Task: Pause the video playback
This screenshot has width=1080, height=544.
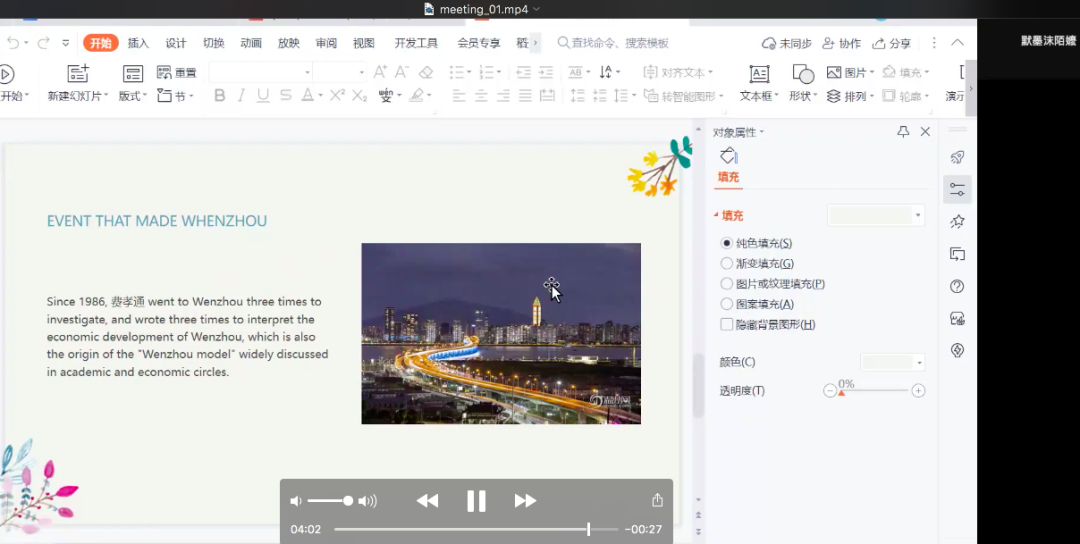Action: coord(476,501)
